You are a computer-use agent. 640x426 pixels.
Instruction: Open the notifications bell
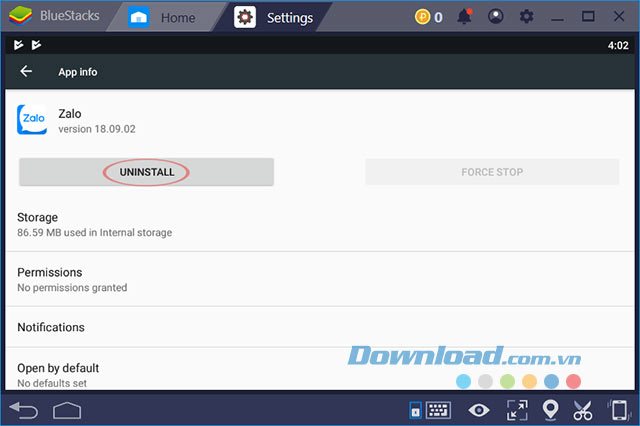pyautogui.click(x=464, y=17)
